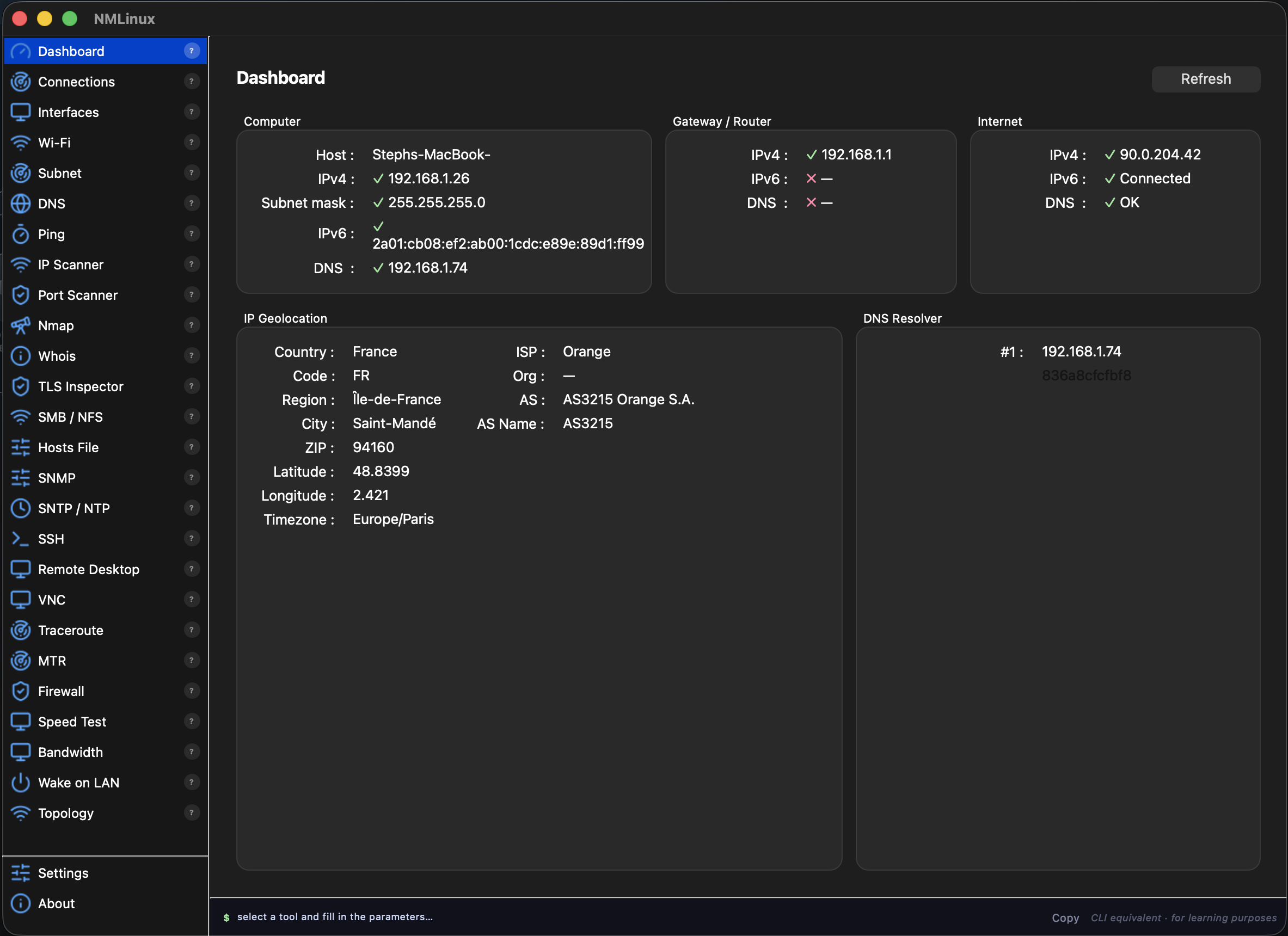Open help badge beside Whois

point(192,356)
